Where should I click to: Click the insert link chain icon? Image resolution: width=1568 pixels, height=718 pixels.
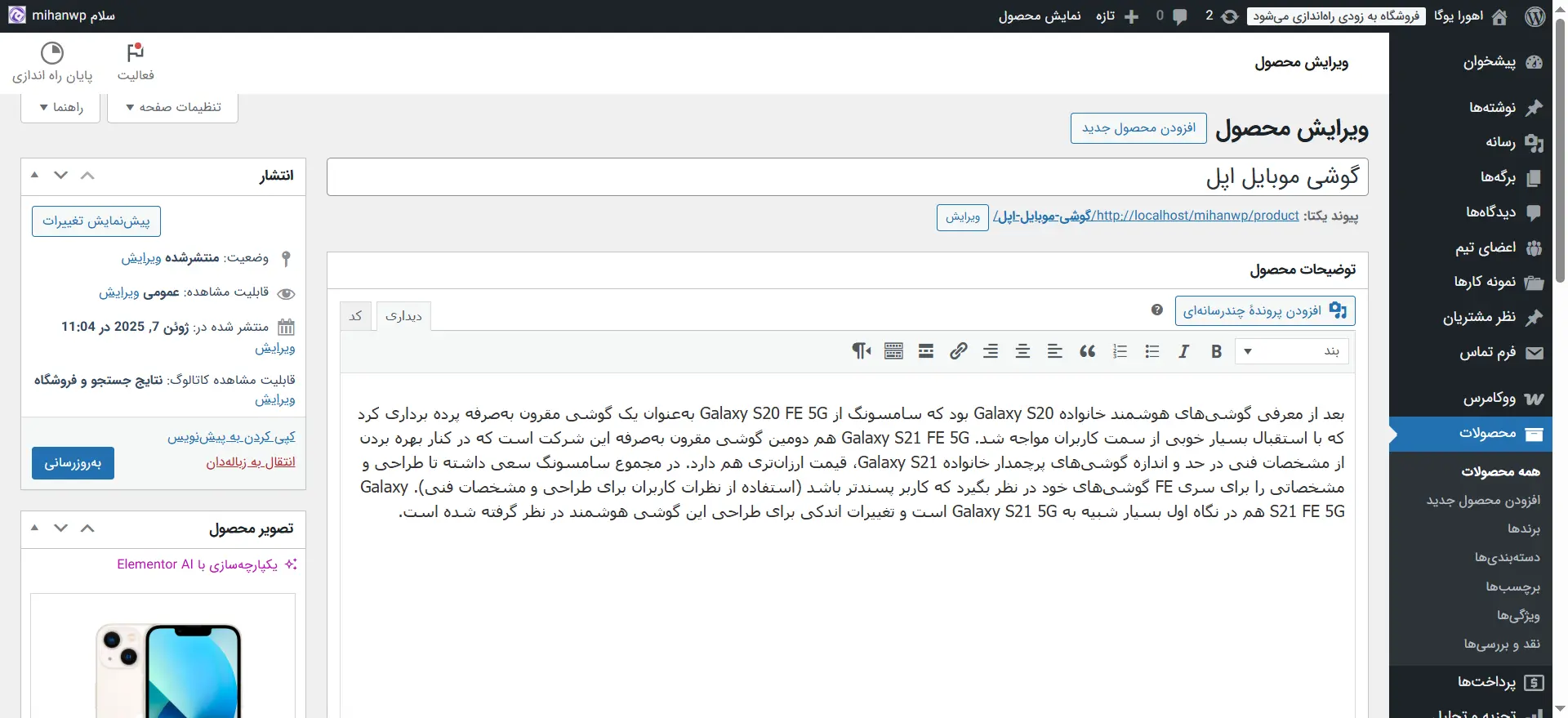coord(958,351)
